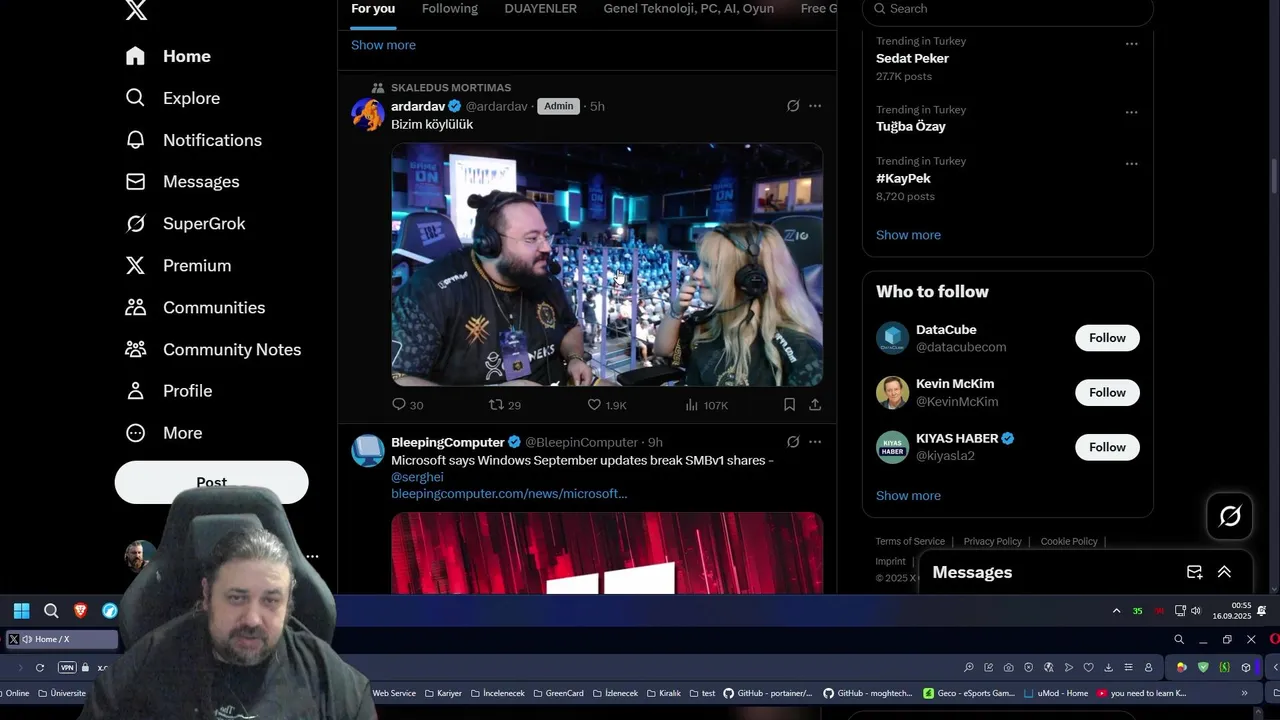Share the ardardav post

[x=815, y=405]
